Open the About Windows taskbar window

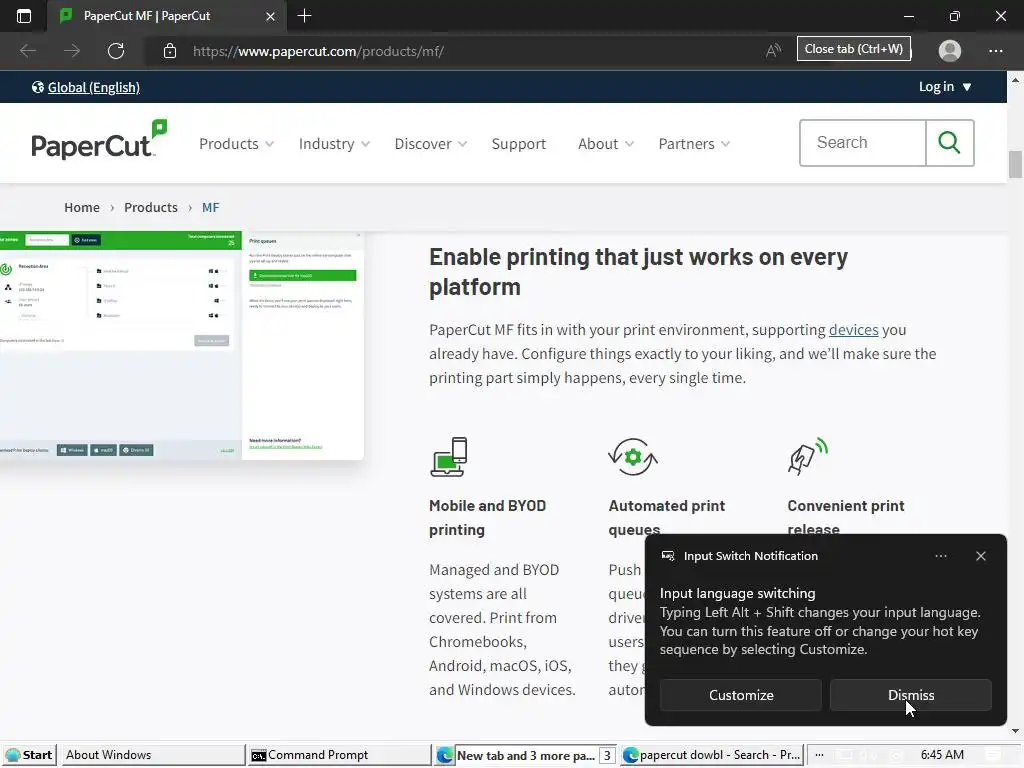click(152, 755)
